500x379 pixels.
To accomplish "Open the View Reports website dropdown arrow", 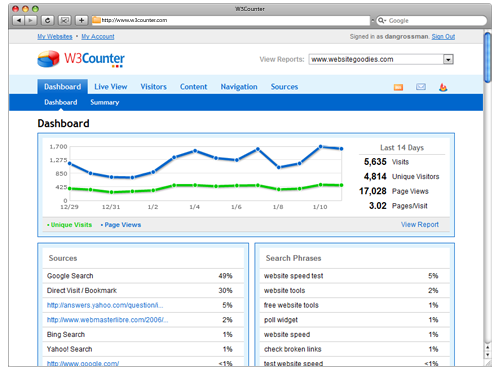I will [x=448, y=60].
